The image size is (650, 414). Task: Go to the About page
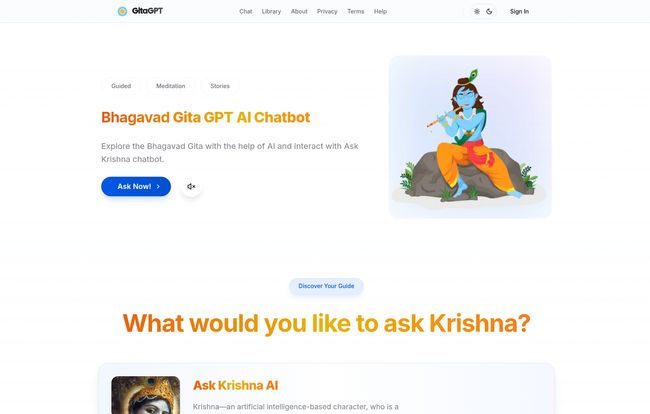(x=299, y=12)
